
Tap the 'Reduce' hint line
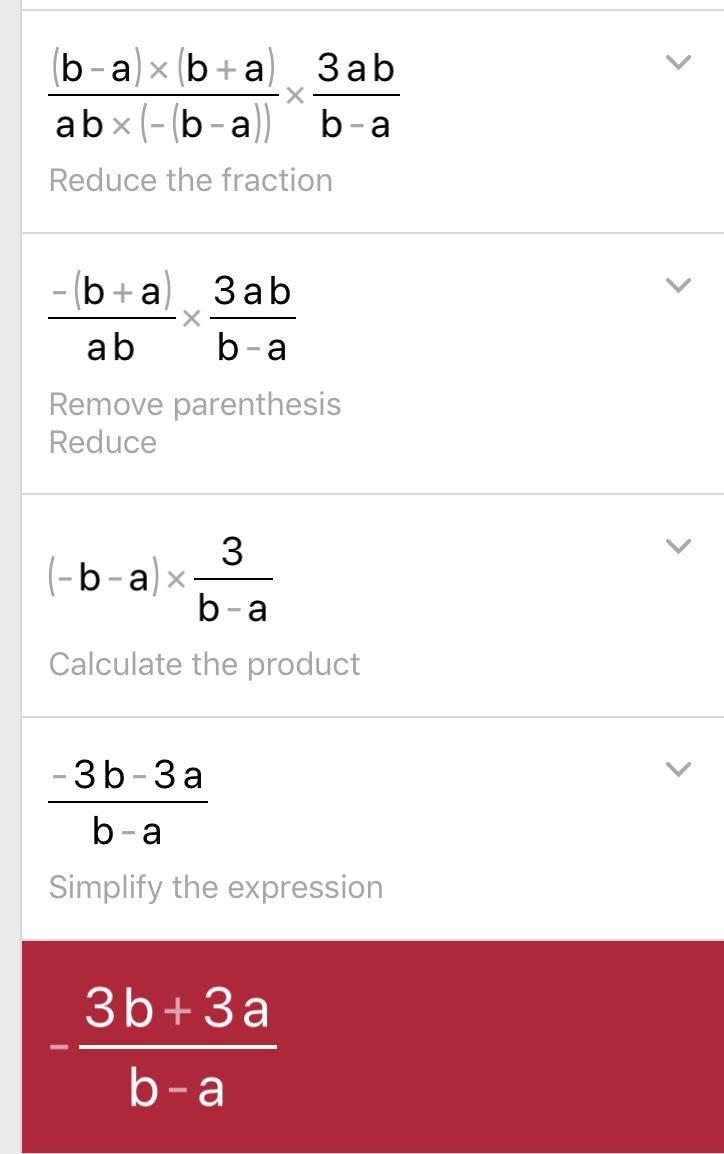coord(102,442)
